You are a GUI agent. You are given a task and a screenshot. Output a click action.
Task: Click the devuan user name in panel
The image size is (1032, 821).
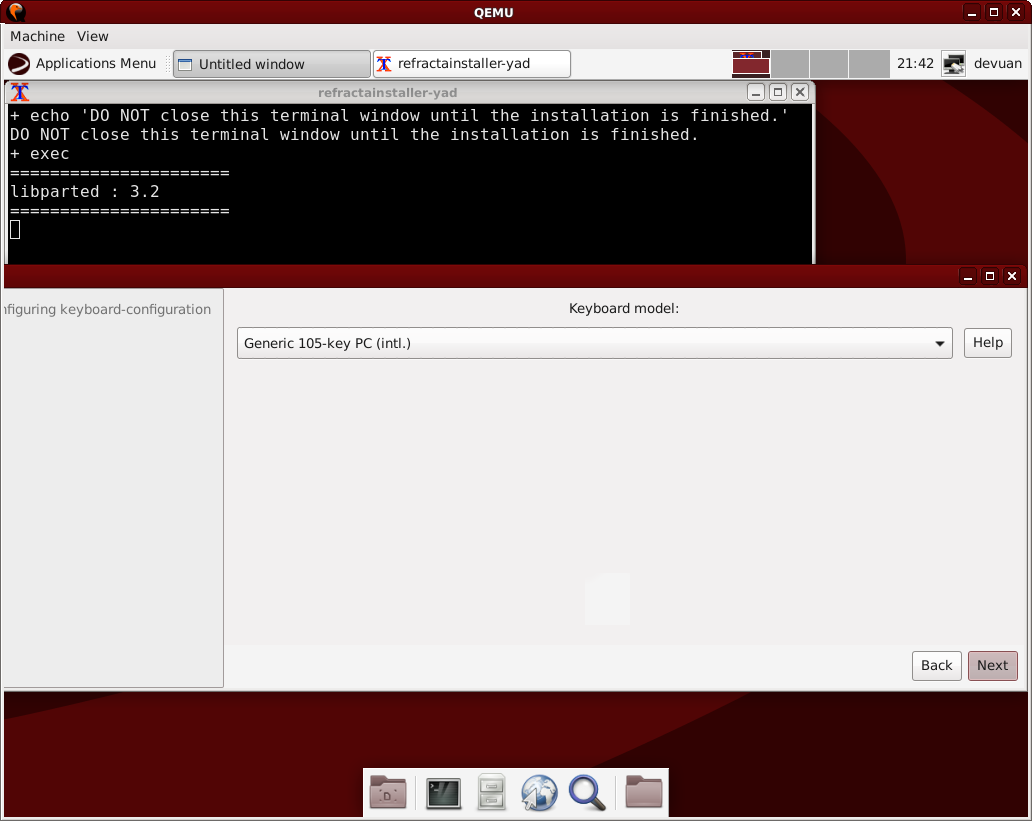pos(997,64)
